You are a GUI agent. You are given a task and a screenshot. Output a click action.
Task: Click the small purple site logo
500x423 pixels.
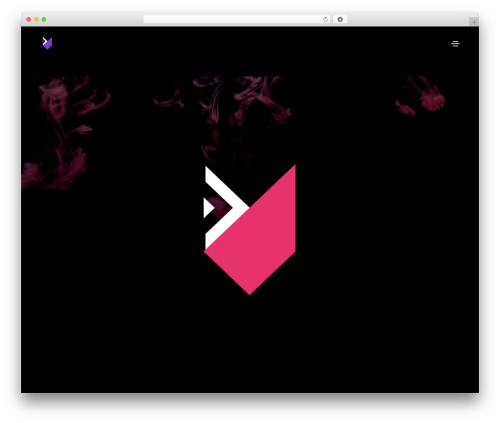47,43
